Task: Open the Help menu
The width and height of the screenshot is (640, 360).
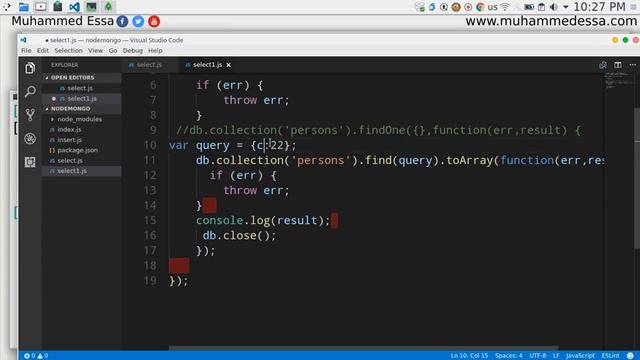Action: (x=155, y=51)
